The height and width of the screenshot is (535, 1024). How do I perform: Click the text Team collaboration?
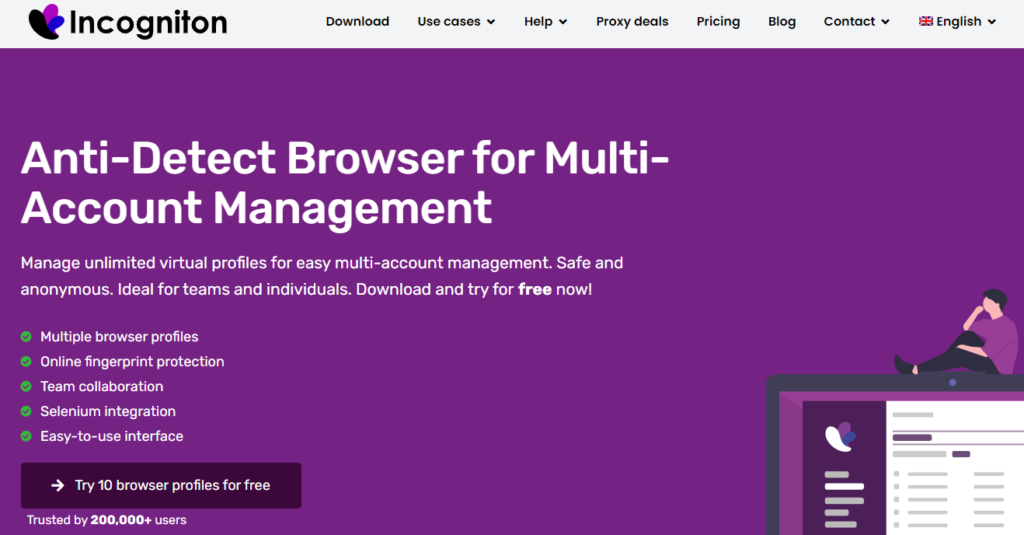pos(102,387)
